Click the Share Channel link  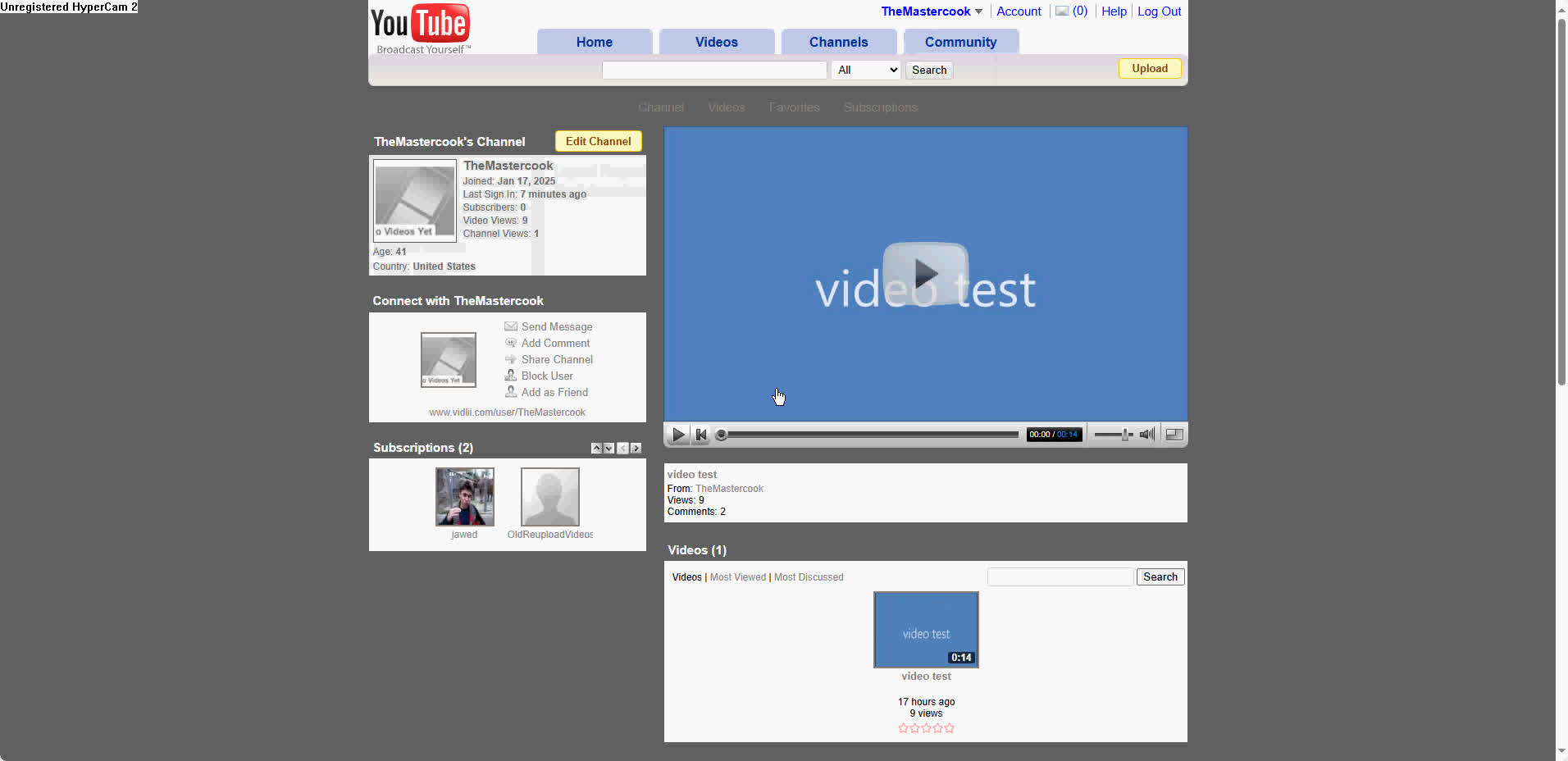click(557, 359)
